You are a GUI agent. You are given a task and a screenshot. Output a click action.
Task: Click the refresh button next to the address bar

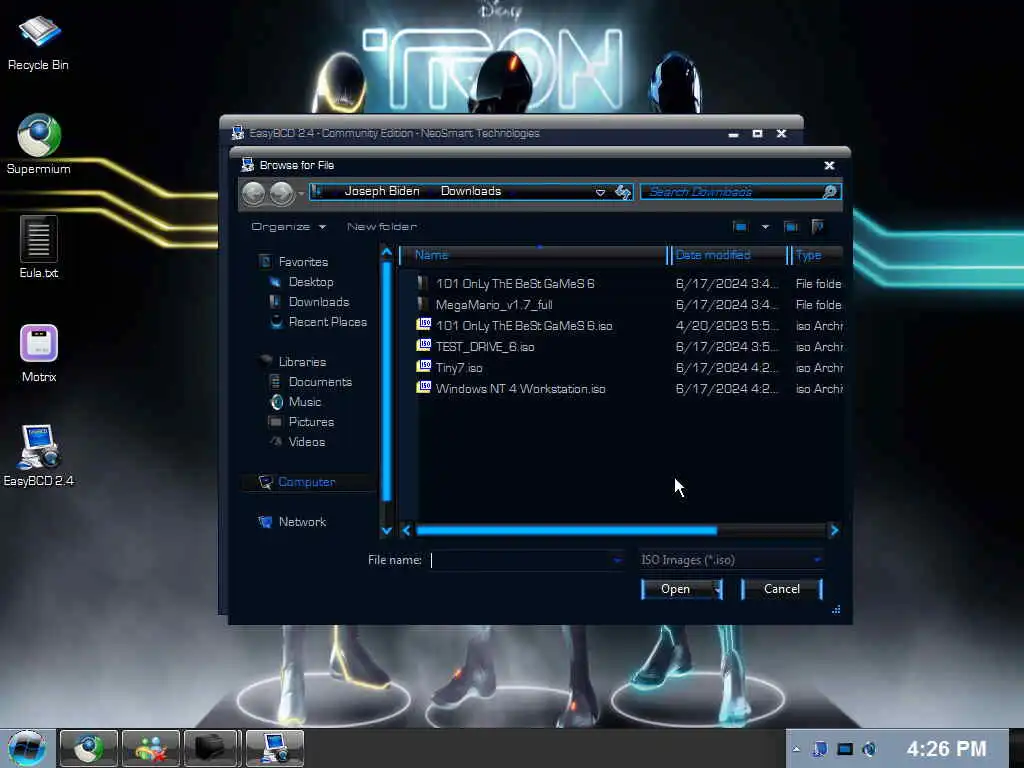[x=623, y=192]
